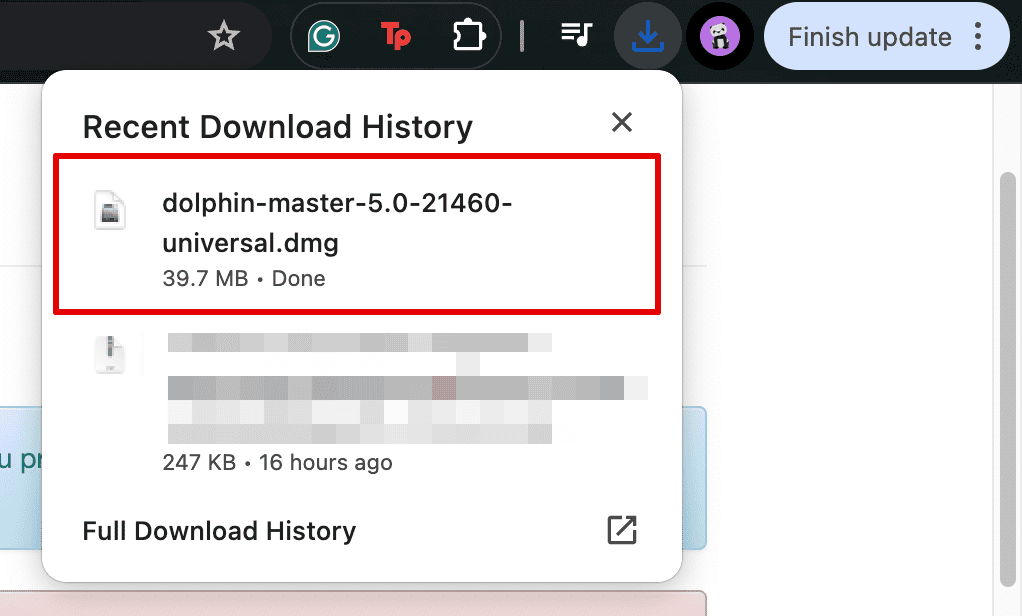Viewport: 1022px width, 616px height.
Task: Open the dolphin-master dmg file icon
Action: pos(110,211)
